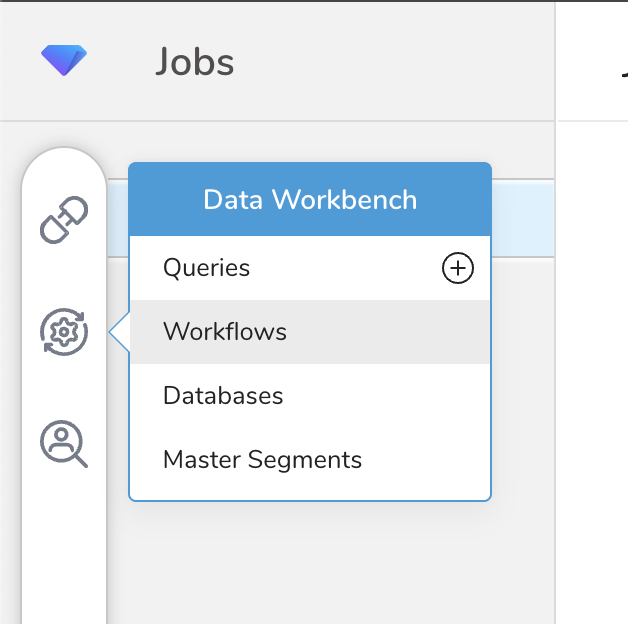Open Master Segments menu entry
The width and height of the screenshot is (628, 624).
pos(262,460)
